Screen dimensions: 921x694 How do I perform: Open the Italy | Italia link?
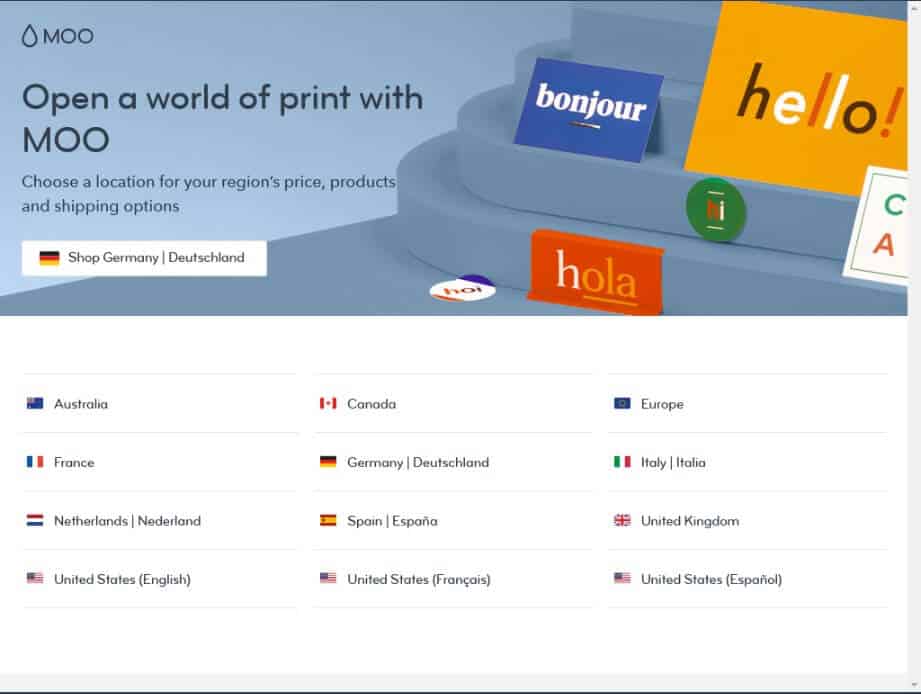pos(673,463)
